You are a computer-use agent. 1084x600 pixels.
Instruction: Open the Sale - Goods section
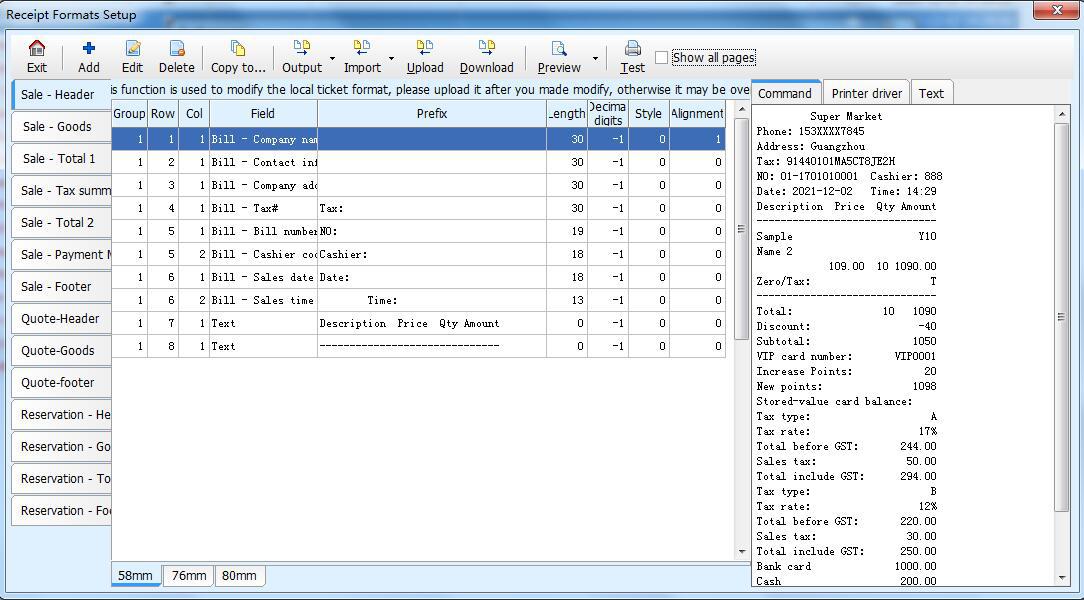57,127
